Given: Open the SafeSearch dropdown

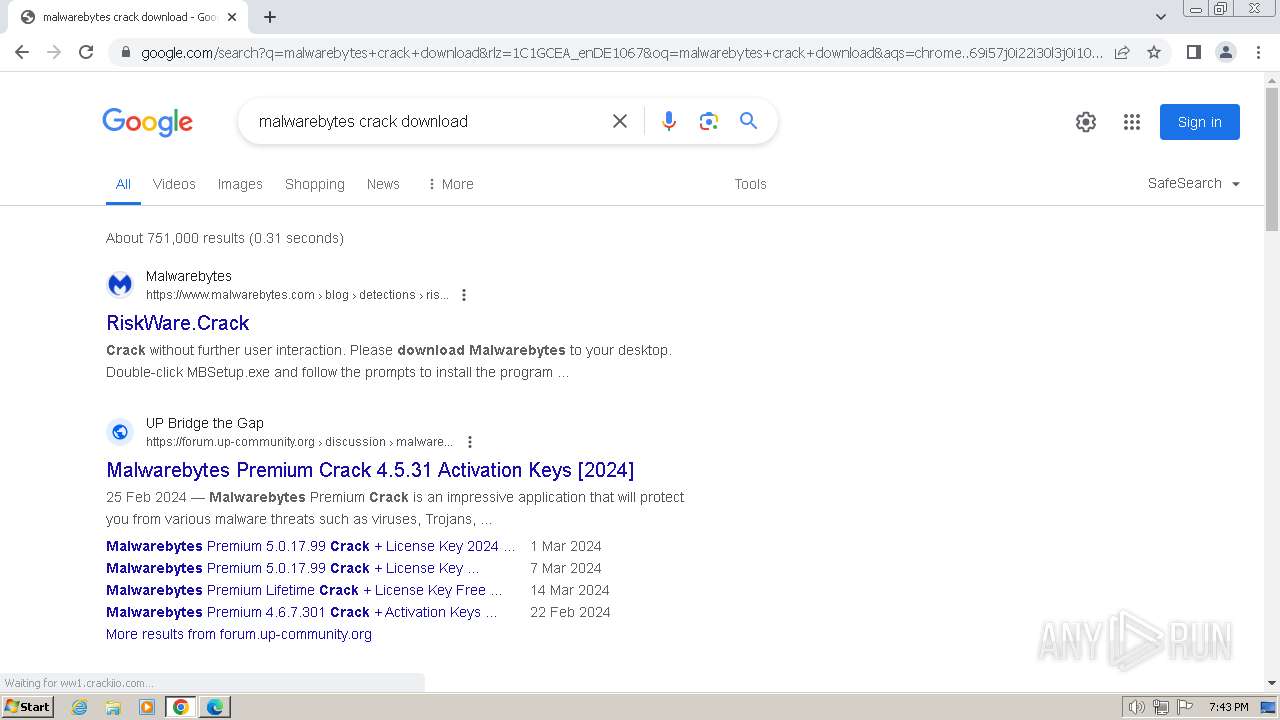Looking at the screenshot, I should click(1194, 183).
